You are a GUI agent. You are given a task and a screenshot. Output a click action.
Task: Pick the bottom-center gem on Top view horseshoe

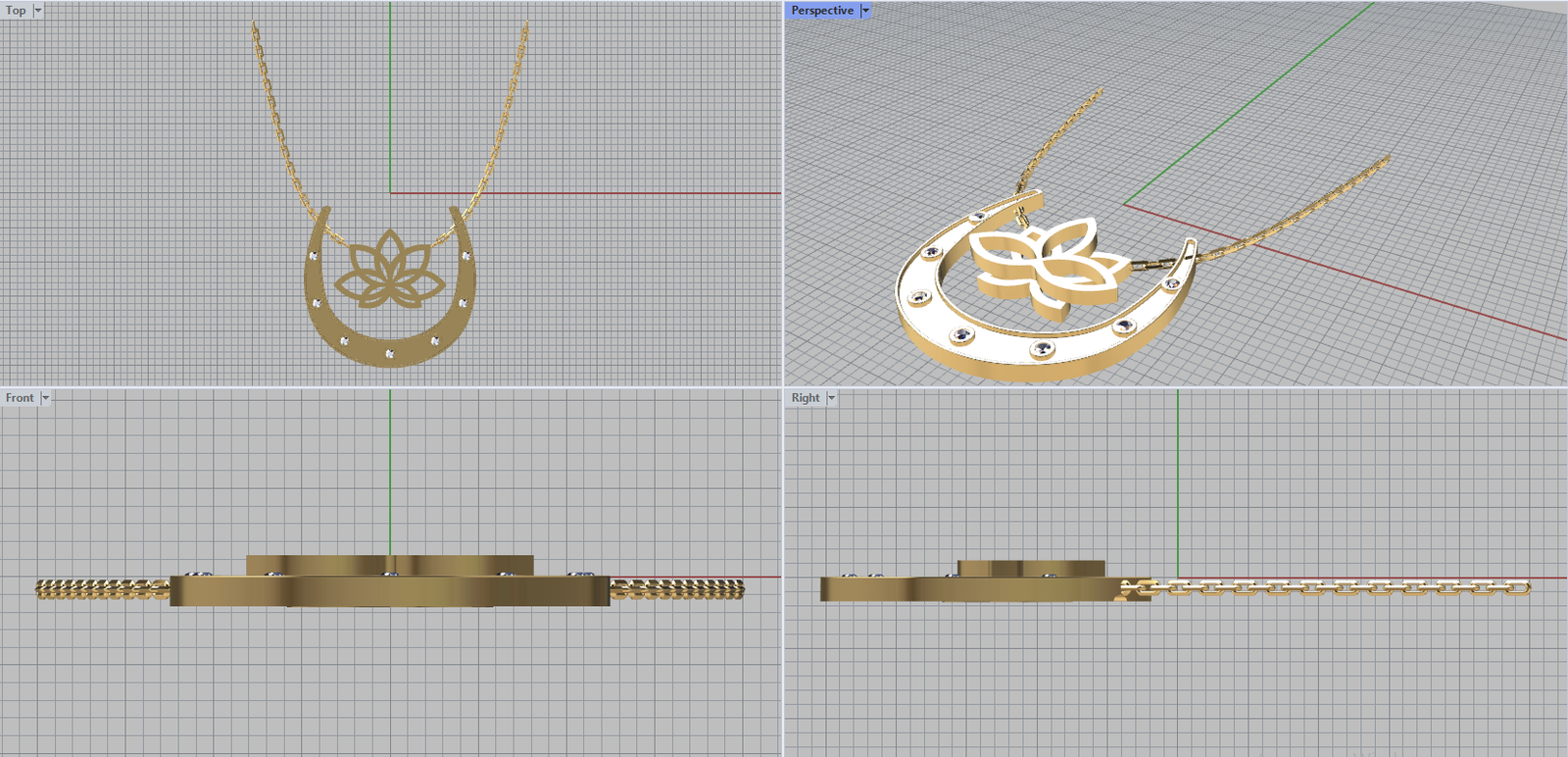tap(390, 353)
